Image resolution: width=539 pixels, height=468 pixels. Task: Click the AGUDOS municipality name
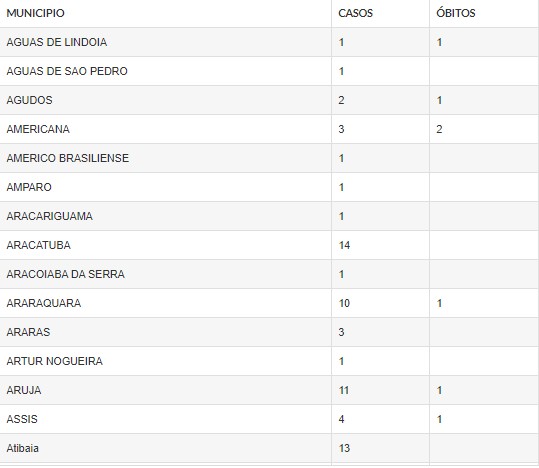(30, 100)
